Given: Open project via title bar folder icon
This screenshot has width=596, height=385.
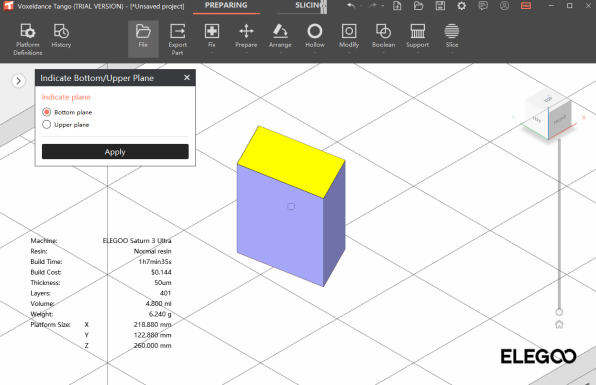Looking at the screenshot, I should (x=418, y=6).
